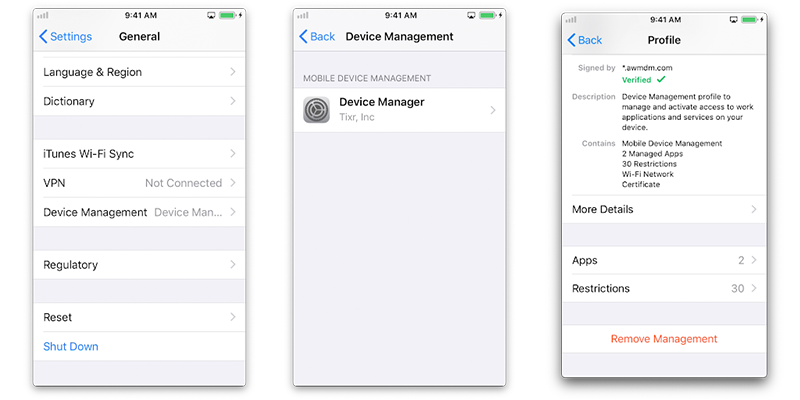This screenshot has width=800, height=400.
Task: Tap Remove Management
Action: [664, 339]
